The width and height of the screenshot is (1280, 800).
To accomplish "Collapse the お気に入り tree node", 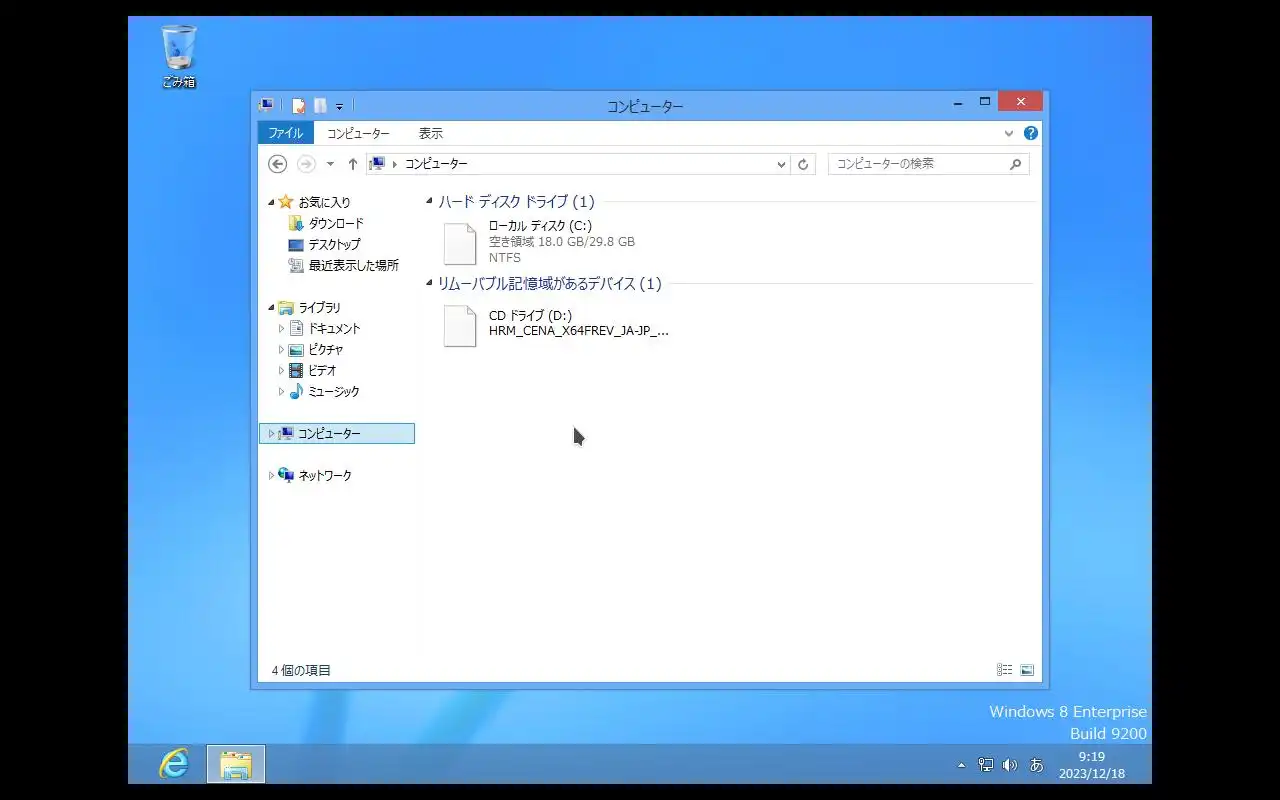I will tap(271, 203).
